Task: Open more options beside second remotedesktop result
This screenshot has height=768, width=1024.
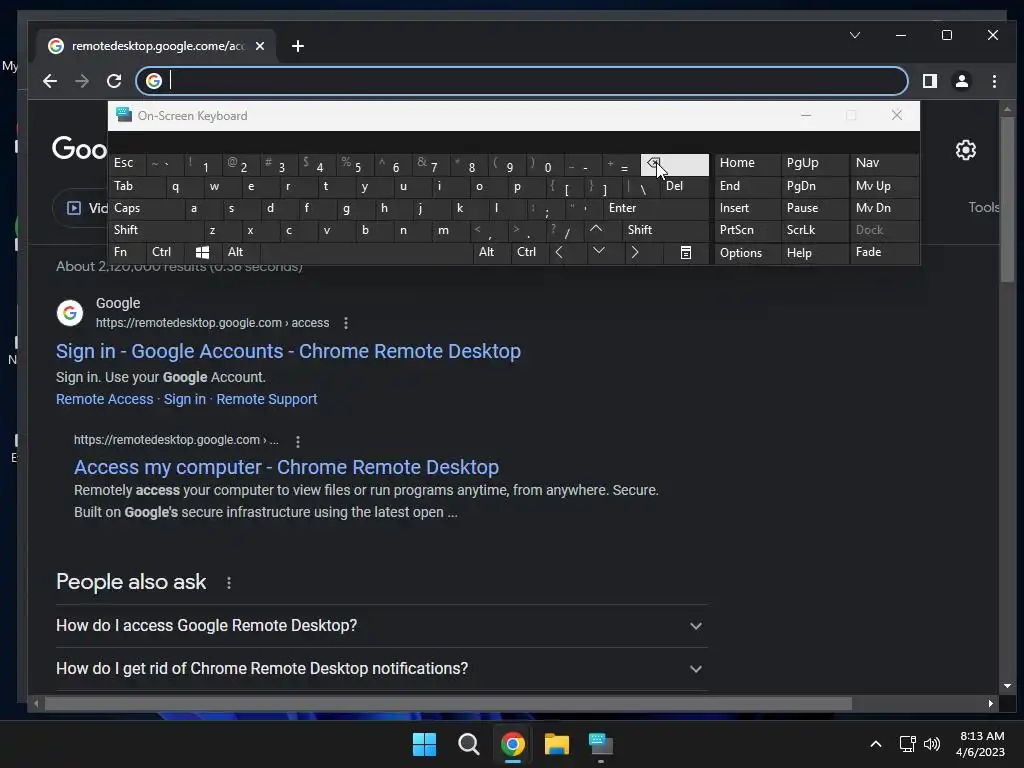Action: (x=298, y=442)
